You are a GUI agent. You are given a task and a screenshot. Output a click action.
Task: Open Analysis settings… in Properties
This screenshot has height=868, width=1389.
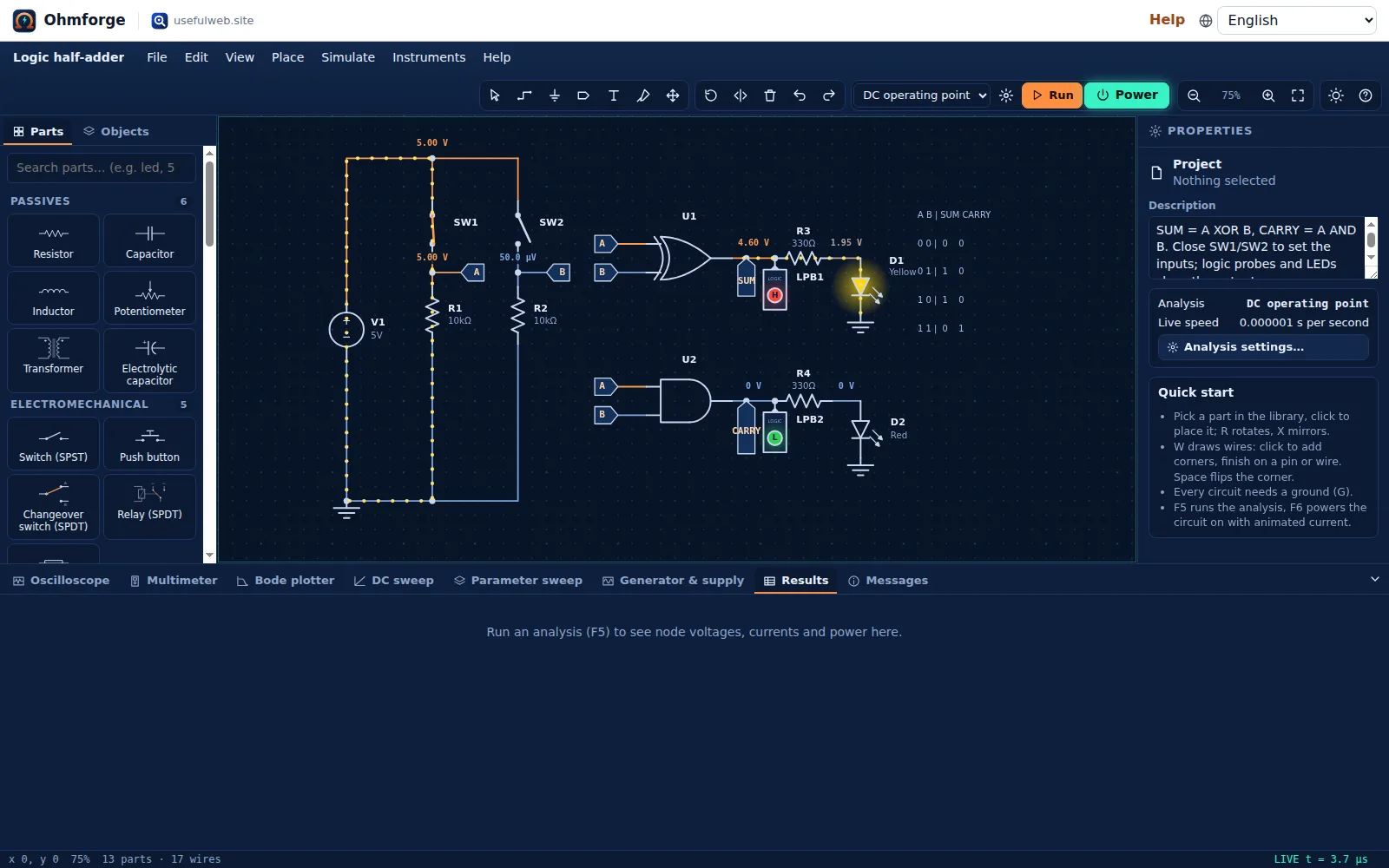pos(1263,347)
